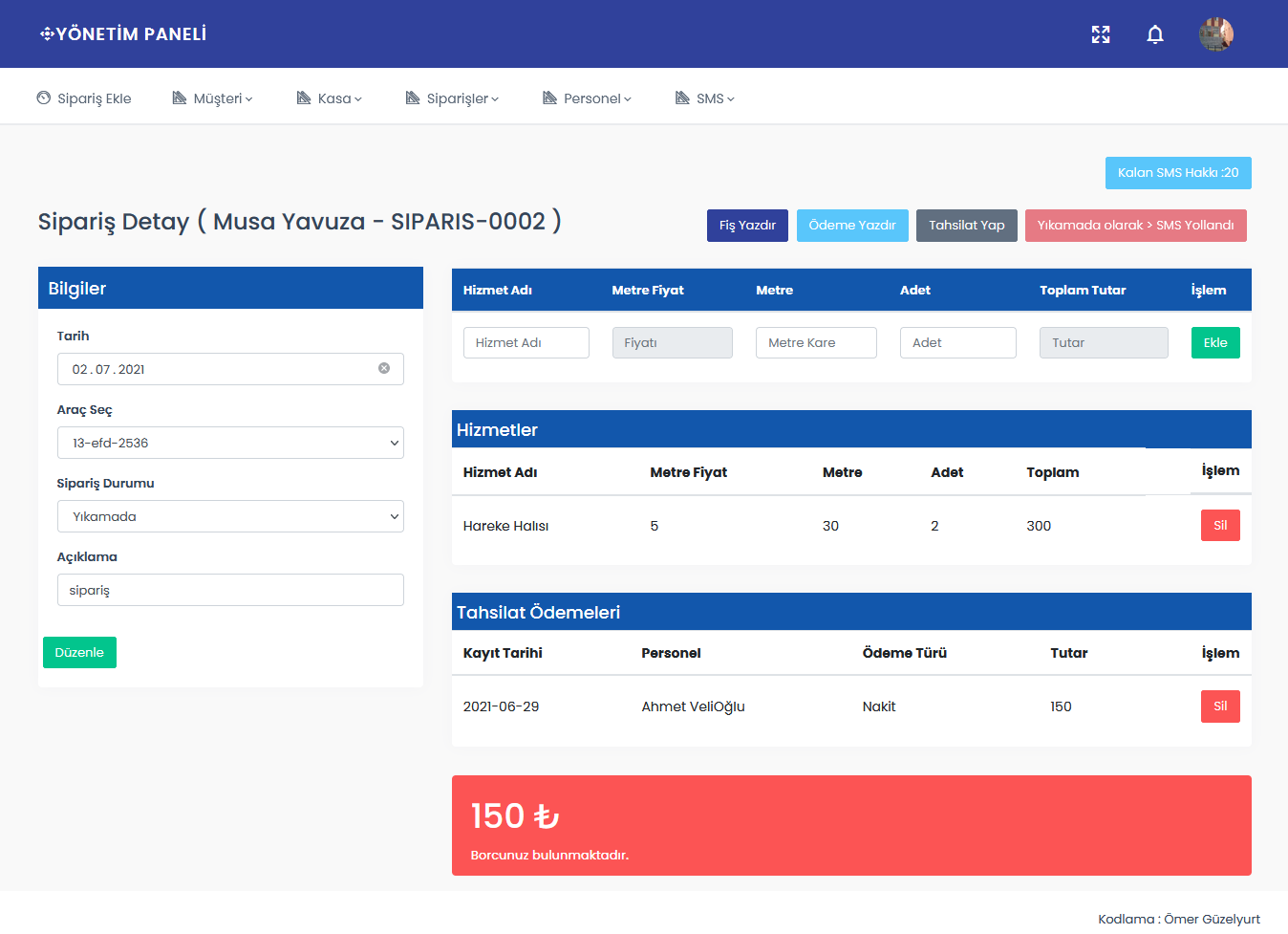Click the user profile avatar
The image size is (1288, 934).
point(1215,34)
